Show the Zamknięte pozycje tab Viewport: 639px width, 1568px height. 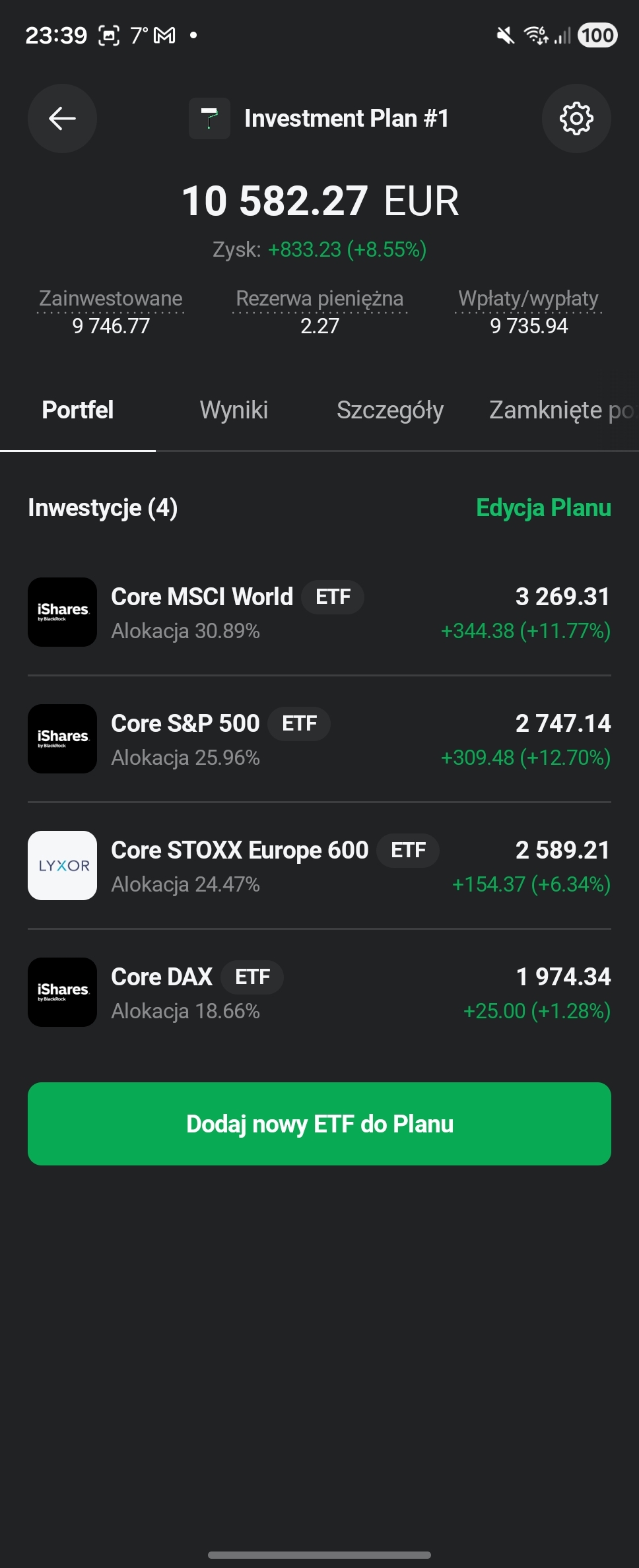561,410
